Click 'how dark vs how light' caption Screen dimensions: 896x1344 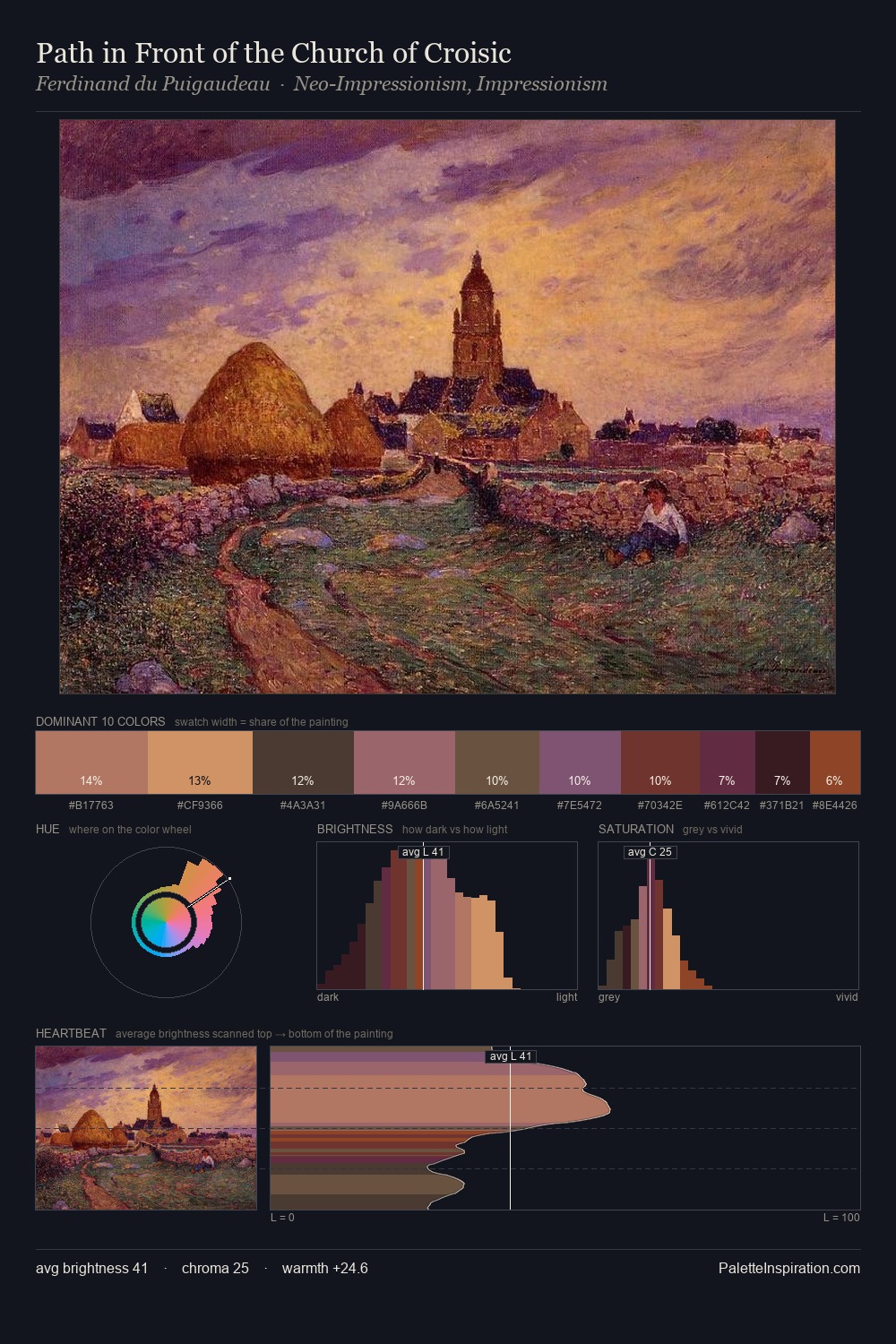(454, 829)
